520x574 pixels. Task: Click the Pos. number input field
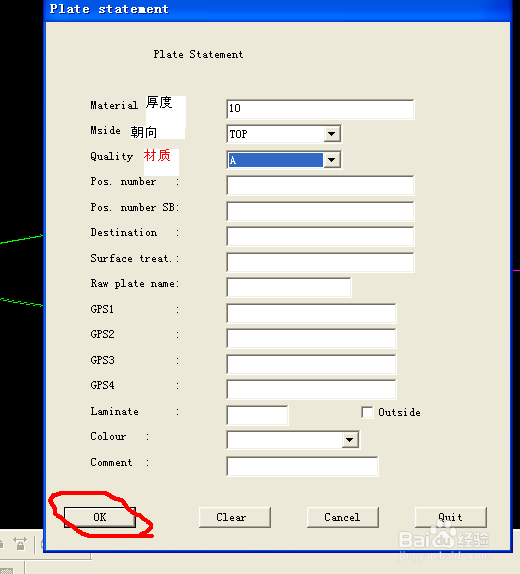[x=320, y=185]
